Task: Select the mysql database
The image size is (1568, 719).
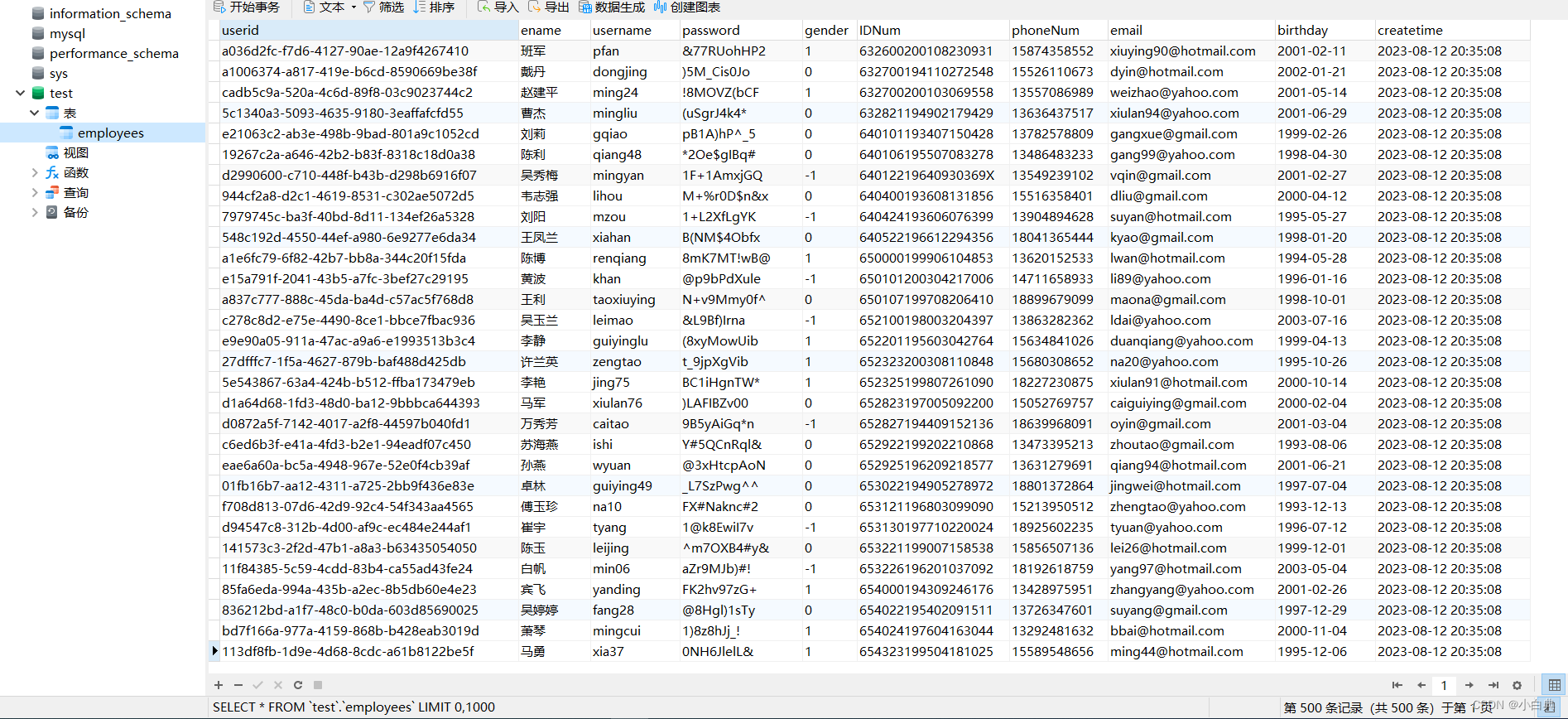Action: coord(67,34)
